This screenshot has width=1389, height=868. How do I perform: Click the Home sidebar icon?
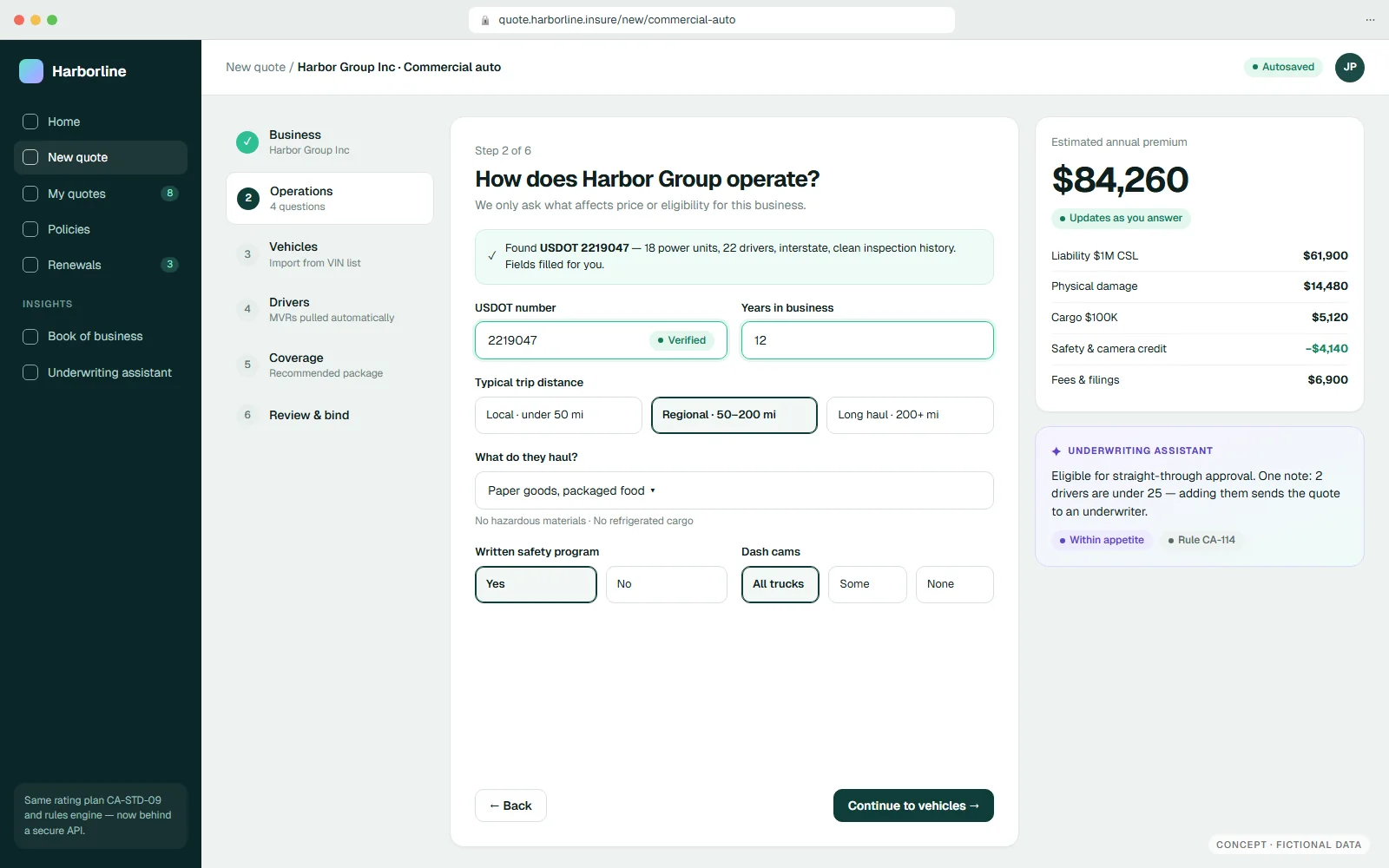point(30,122)
